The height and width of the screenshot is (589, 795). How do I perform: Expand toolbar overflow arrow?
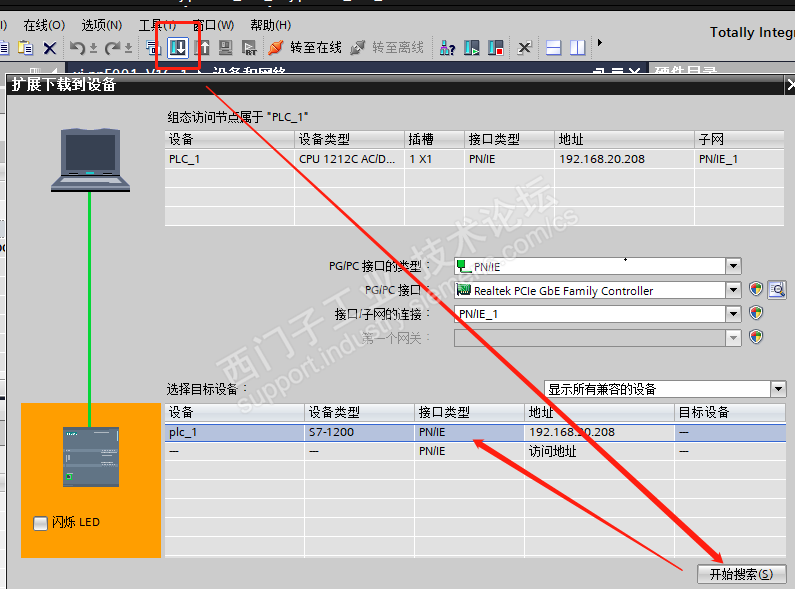[600, 43]
